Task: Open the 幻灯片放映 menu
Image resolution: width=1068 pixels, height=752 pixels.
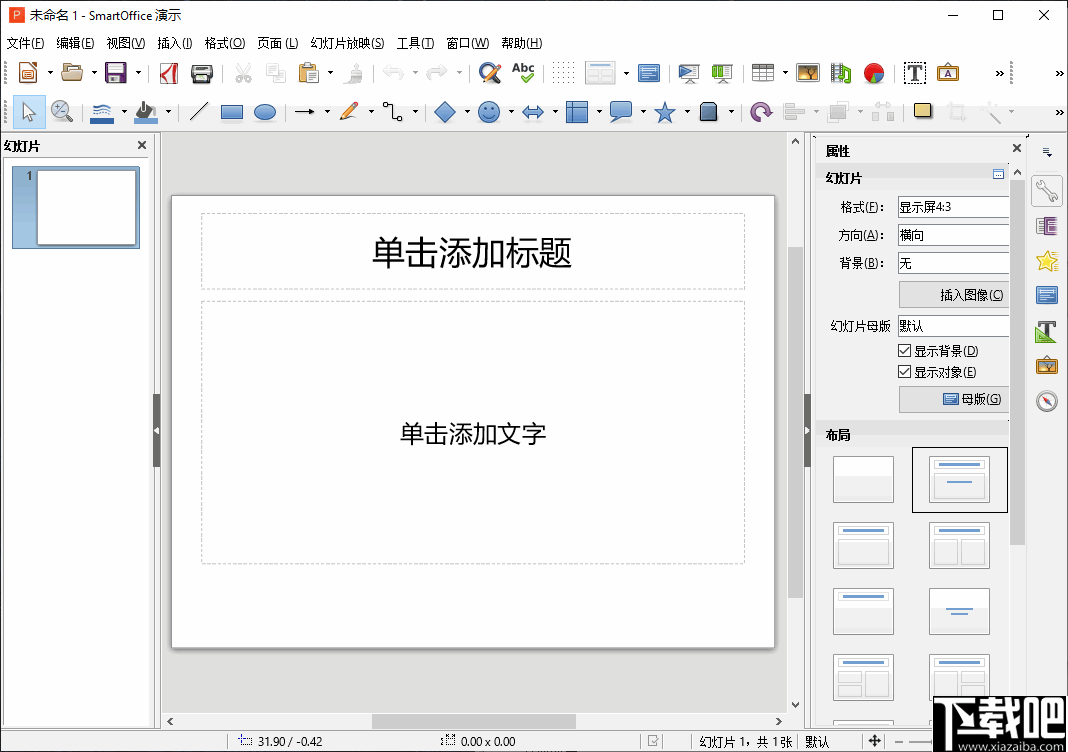Action: coord(347,43)
